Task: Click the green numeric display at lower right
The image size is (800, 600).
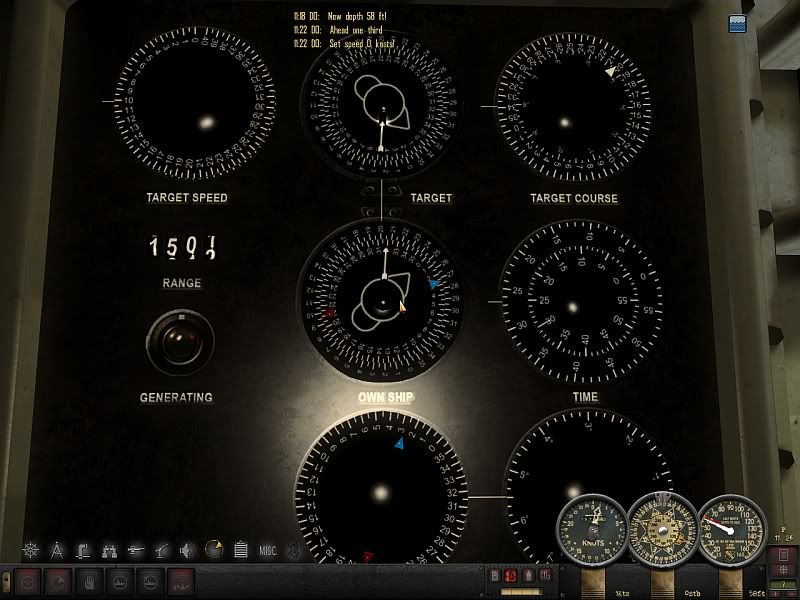Action: click(783, 585)
